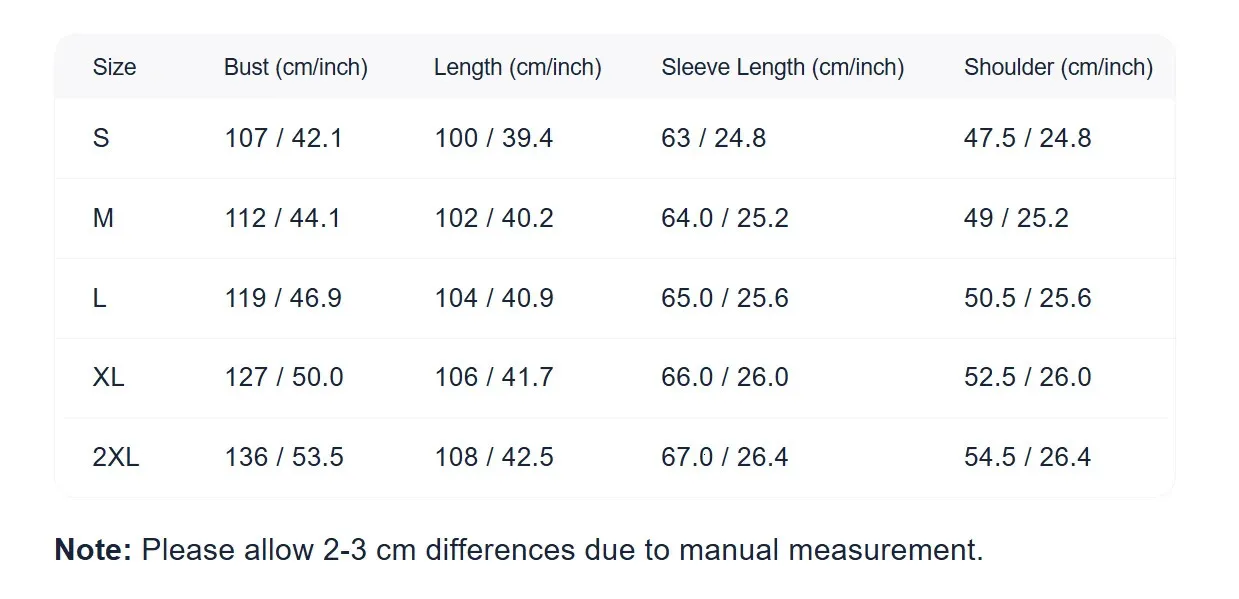Select the M size row label
The image size is (1239, 599).
point(103,218)
